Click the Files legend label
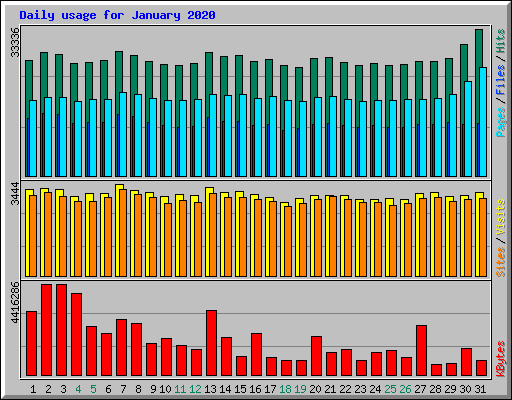 tap(500, 80)
